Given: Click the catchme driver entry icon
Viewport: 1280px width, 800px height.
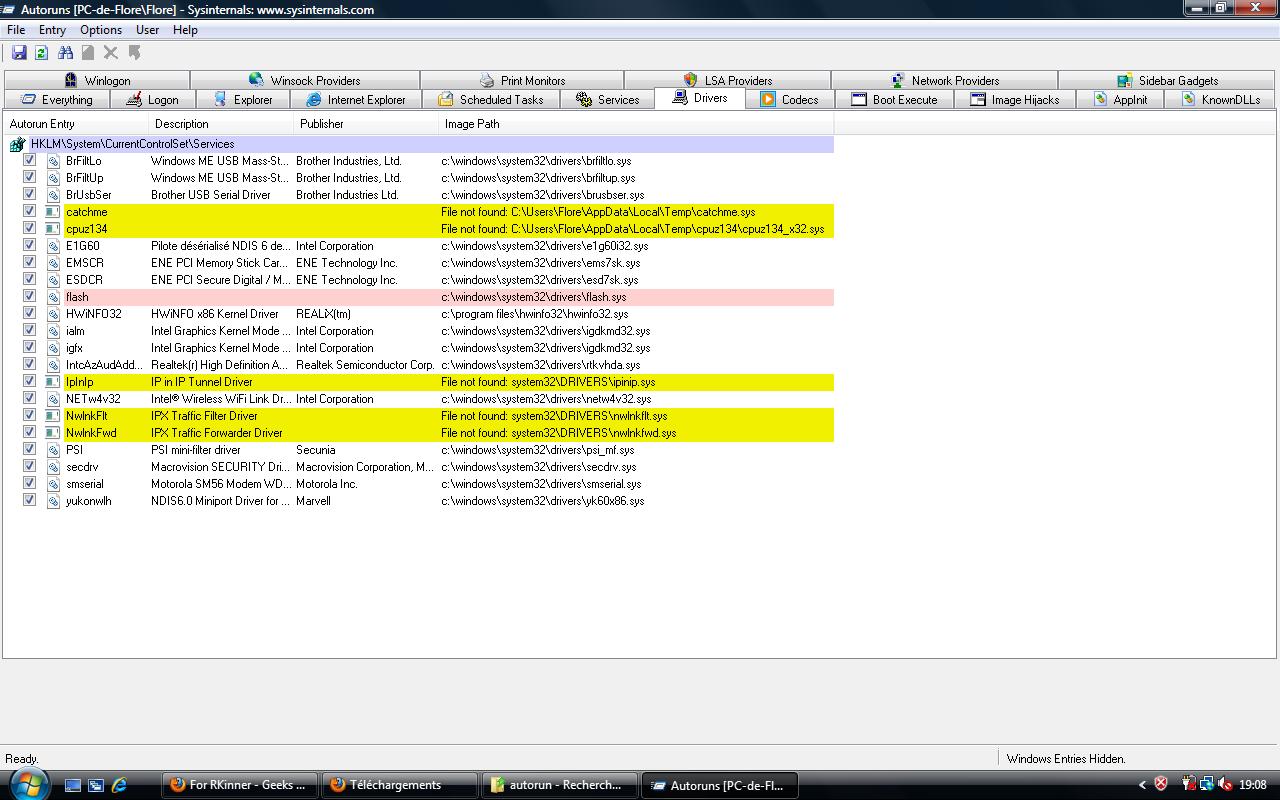Looking at the screenshot, I should (x=54, y=212).
